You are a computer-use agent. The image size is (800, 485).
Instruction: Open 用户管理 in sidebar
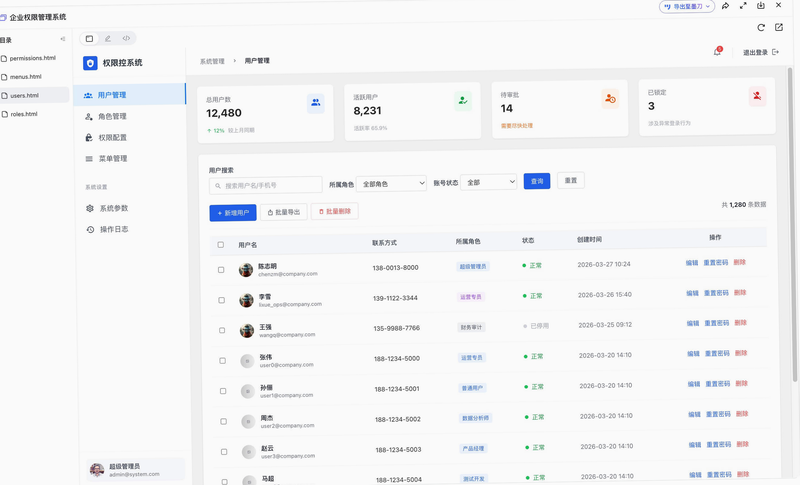point(130,95)
